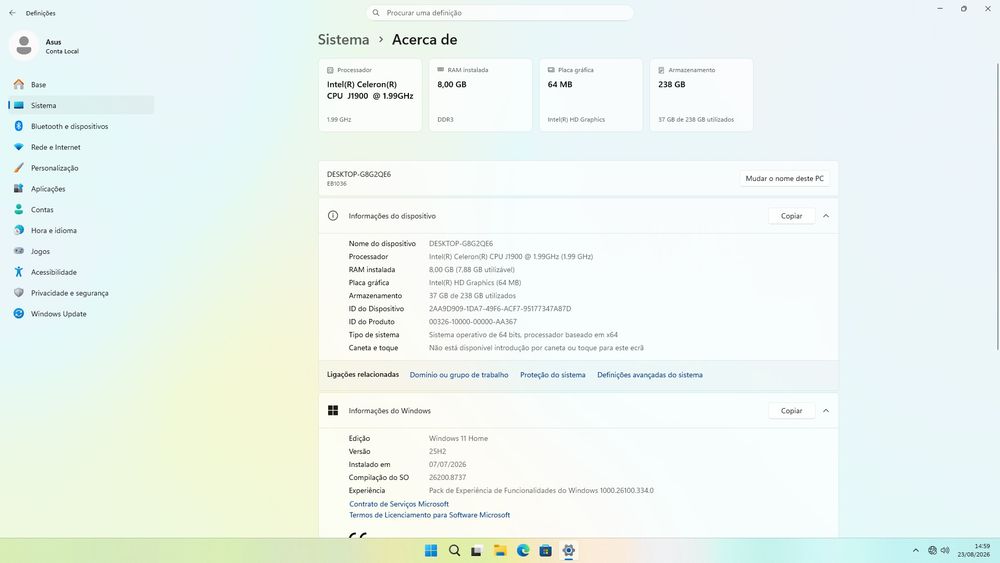Open Domínio ou grupo de trabalho link
The width and height of the screenshot is (1000, 563).
pyautogui.click(x=459, y=375)
